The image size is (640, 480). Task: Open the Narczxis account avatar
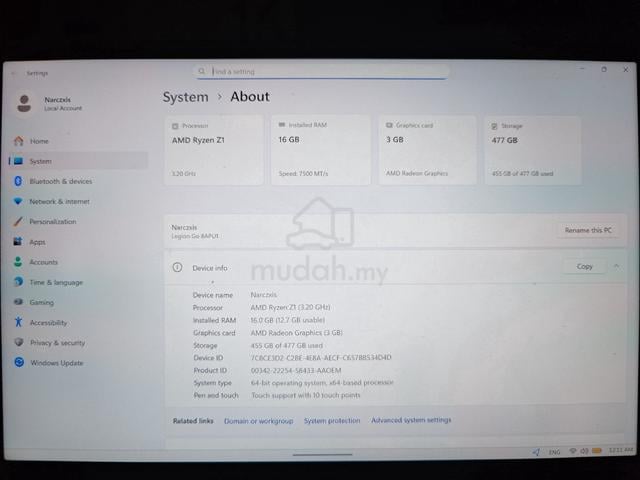point(24,103)
